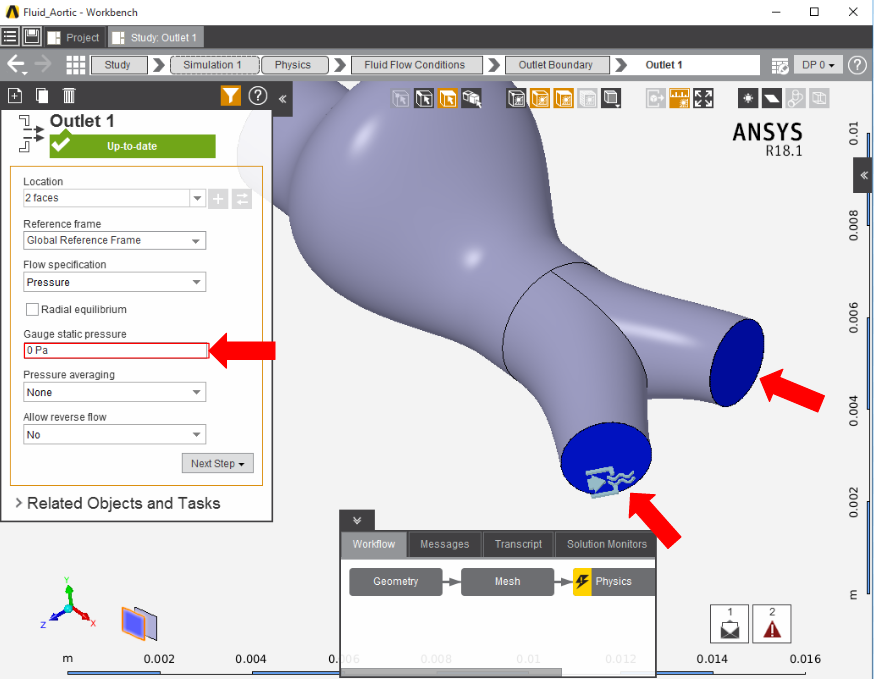Screen dimensions: 874x679
Task: Expand the right-side collapsed panel
Action: pyautogui.click(x=863, y=175)
